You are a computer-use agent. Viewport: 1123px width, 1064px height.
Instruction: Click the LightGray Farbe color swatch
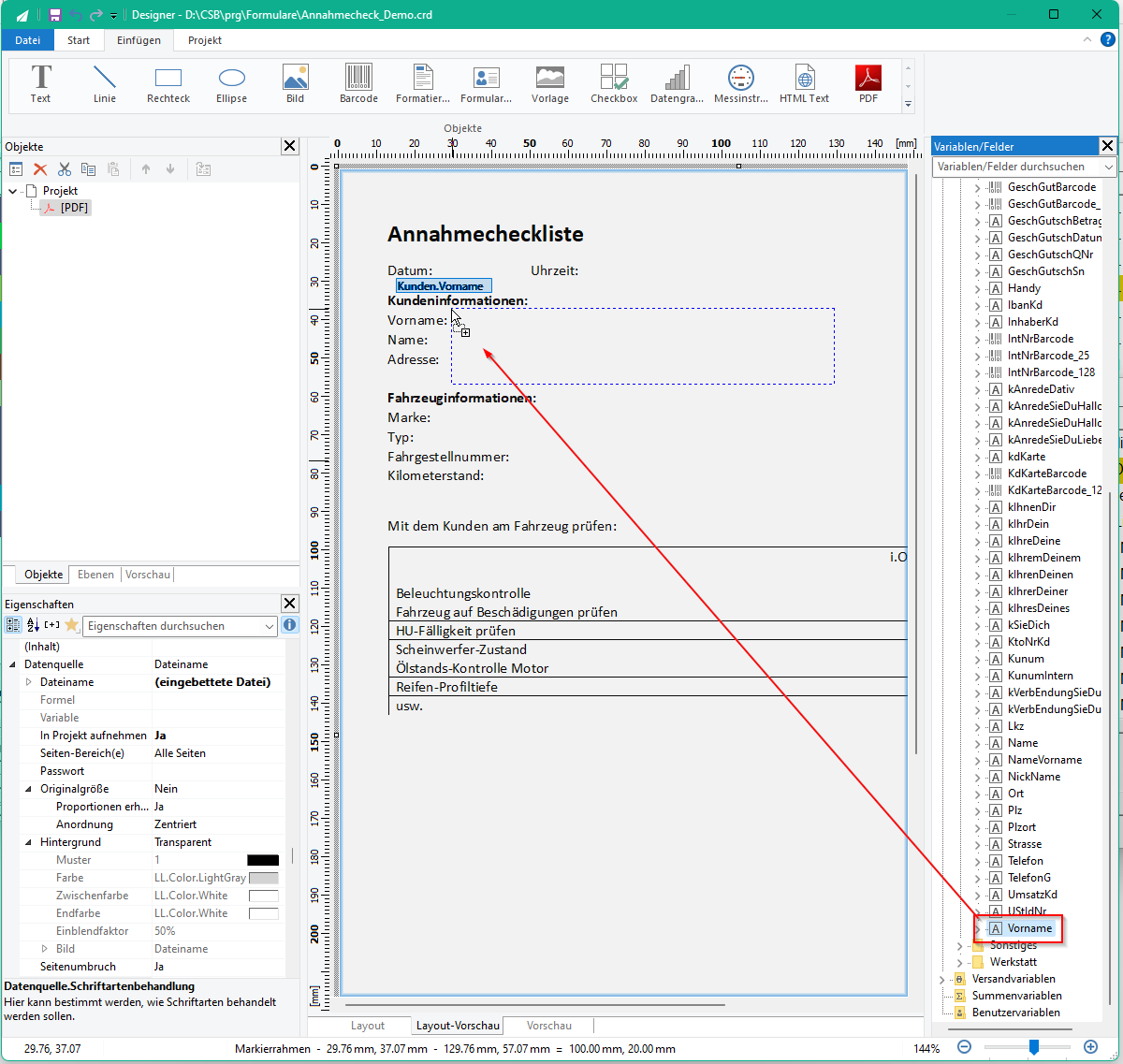[x=263, y=878]
